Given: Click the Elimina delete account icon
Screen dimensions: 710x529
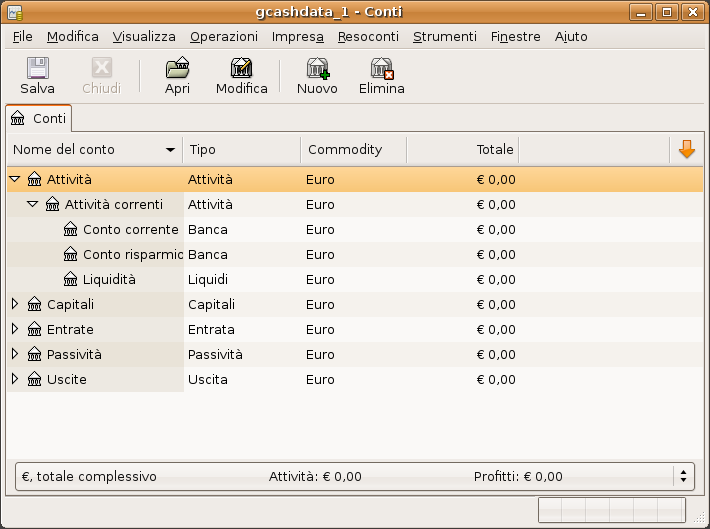Looking at the screenshot, I should pyautogui.click(x=381, y=69).
